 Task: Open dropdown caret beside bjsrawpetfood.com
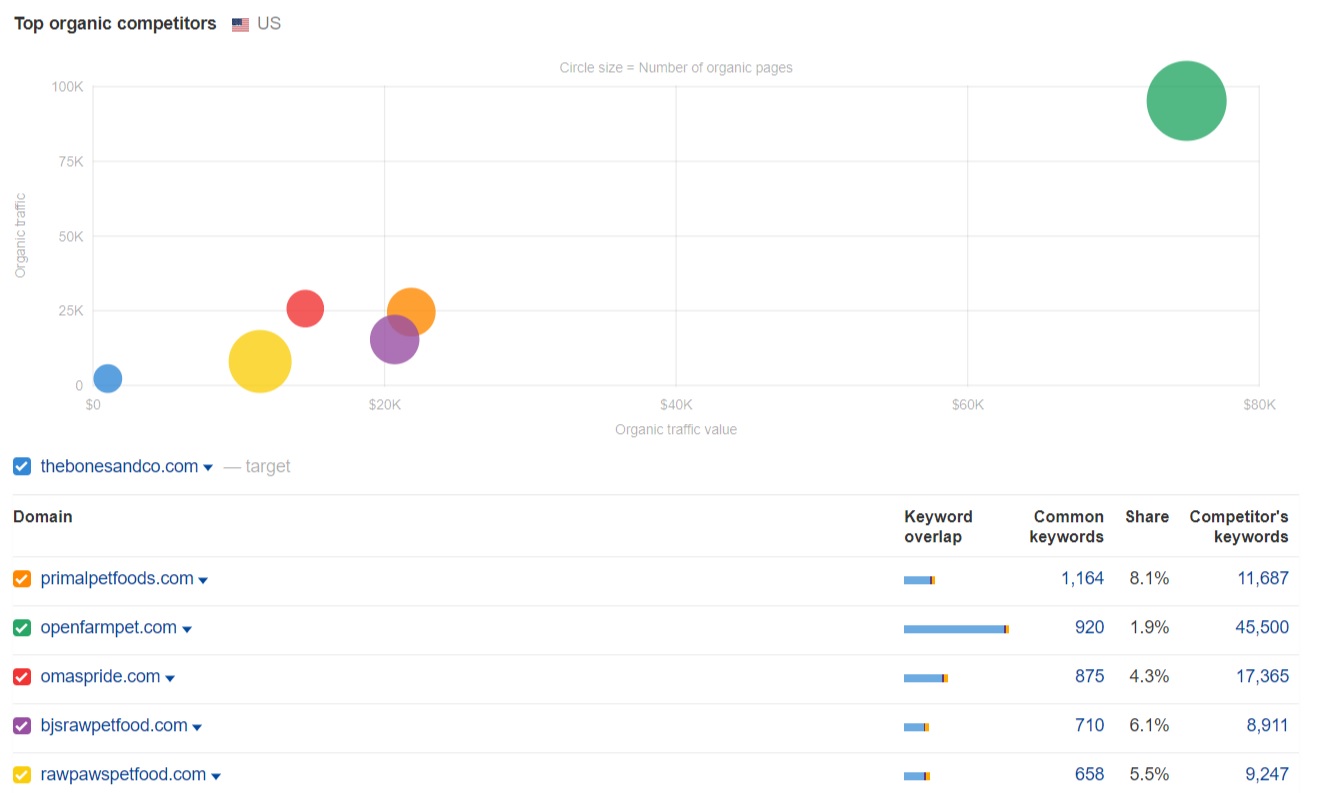[x=197, y=727]
